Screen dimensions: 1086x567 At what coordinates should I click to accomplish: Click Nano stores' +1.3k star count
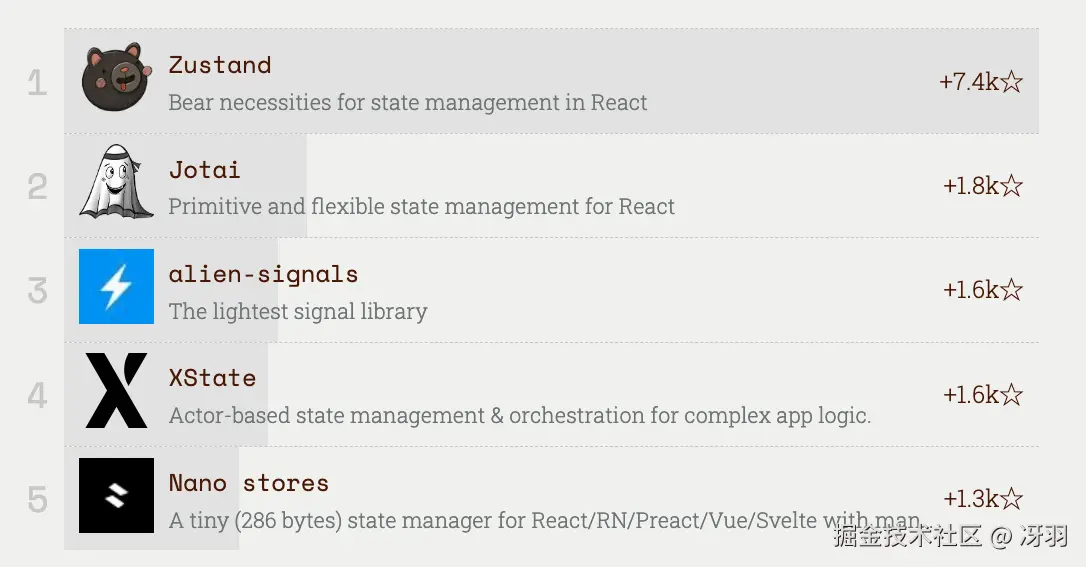983,499
